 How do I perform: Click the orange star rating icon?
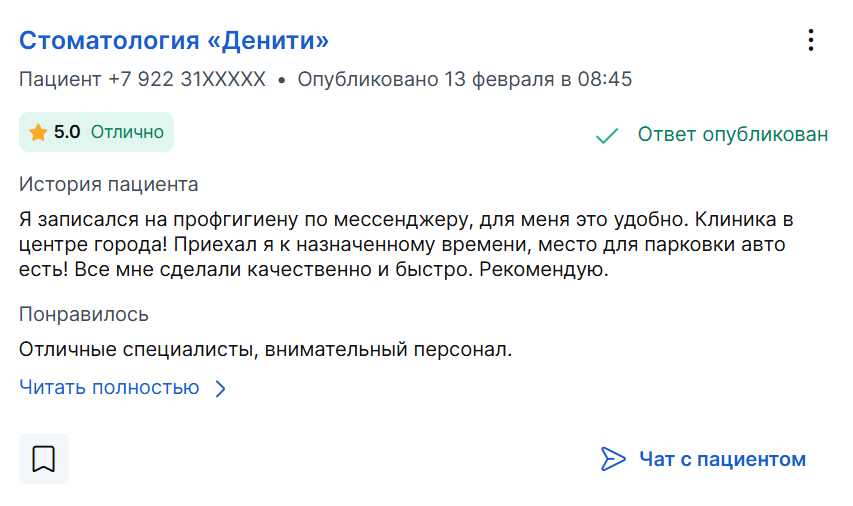38,132
